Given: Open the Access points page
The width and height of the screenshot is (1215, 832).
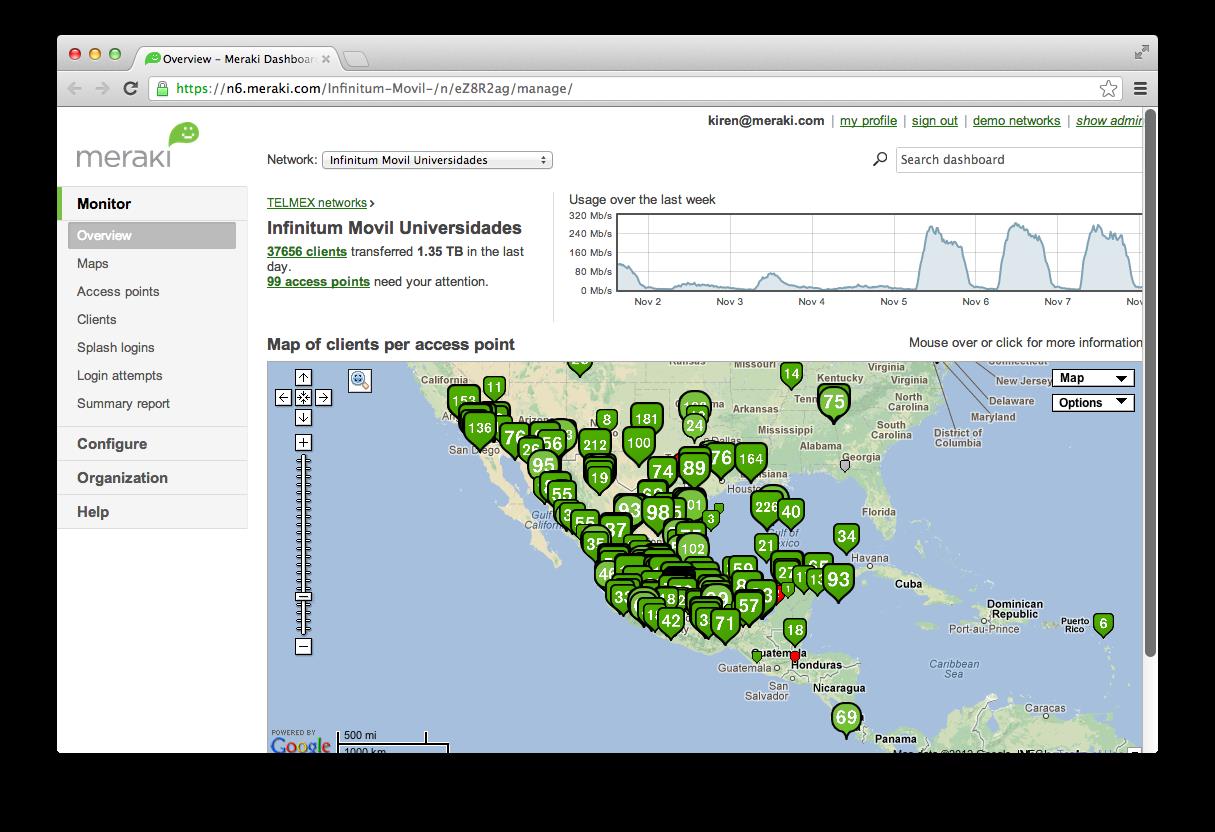Looking at the screenshot, I should pos(118,292).
